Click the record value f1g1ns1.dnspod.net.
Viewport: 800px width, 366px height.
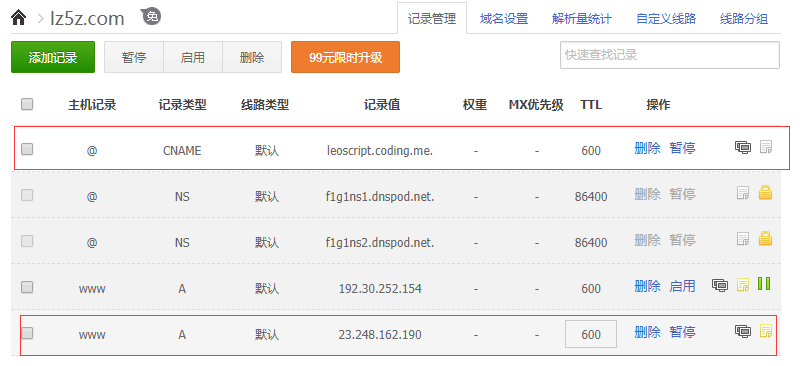380,197
